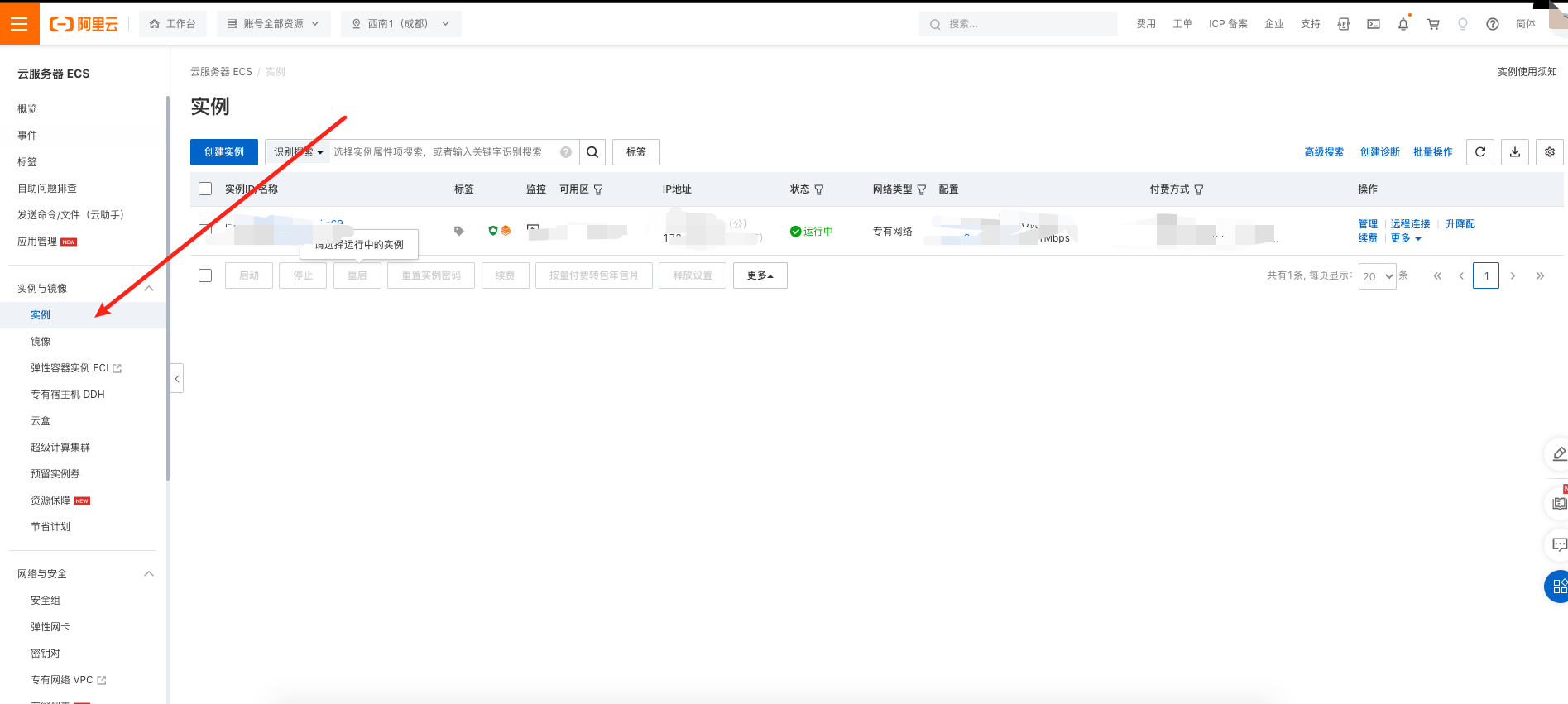The width and height of the screenshot is (1568, 704).
Task: Open the 识别搜索 search type dropdown
Action: pyautogui.click(x=298, y=152)
